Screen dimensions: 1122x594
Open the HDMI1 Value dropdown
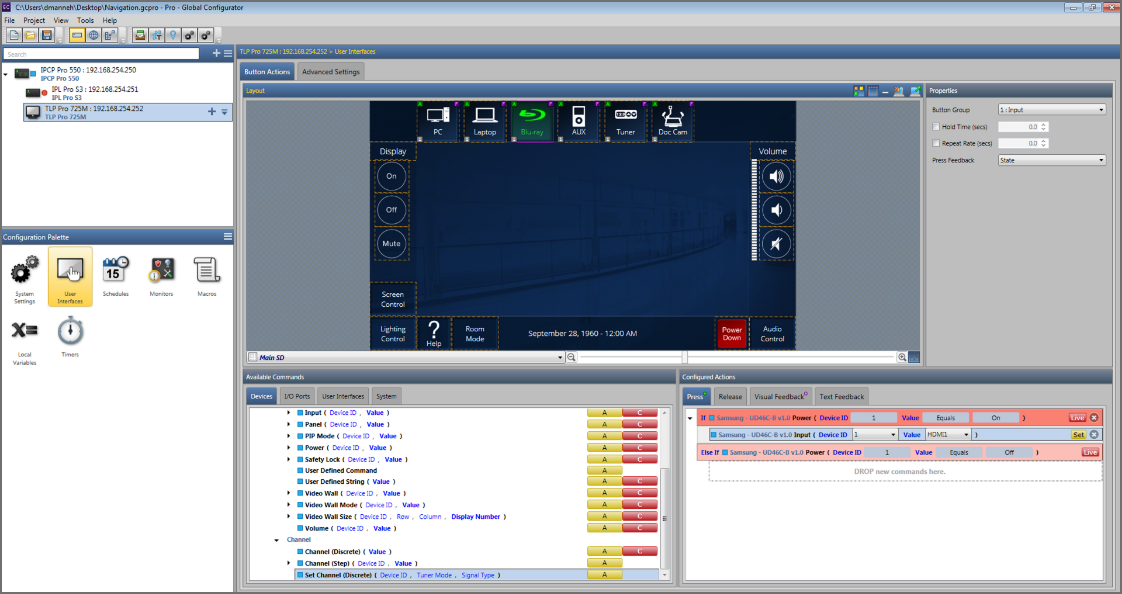click(948, 434)
